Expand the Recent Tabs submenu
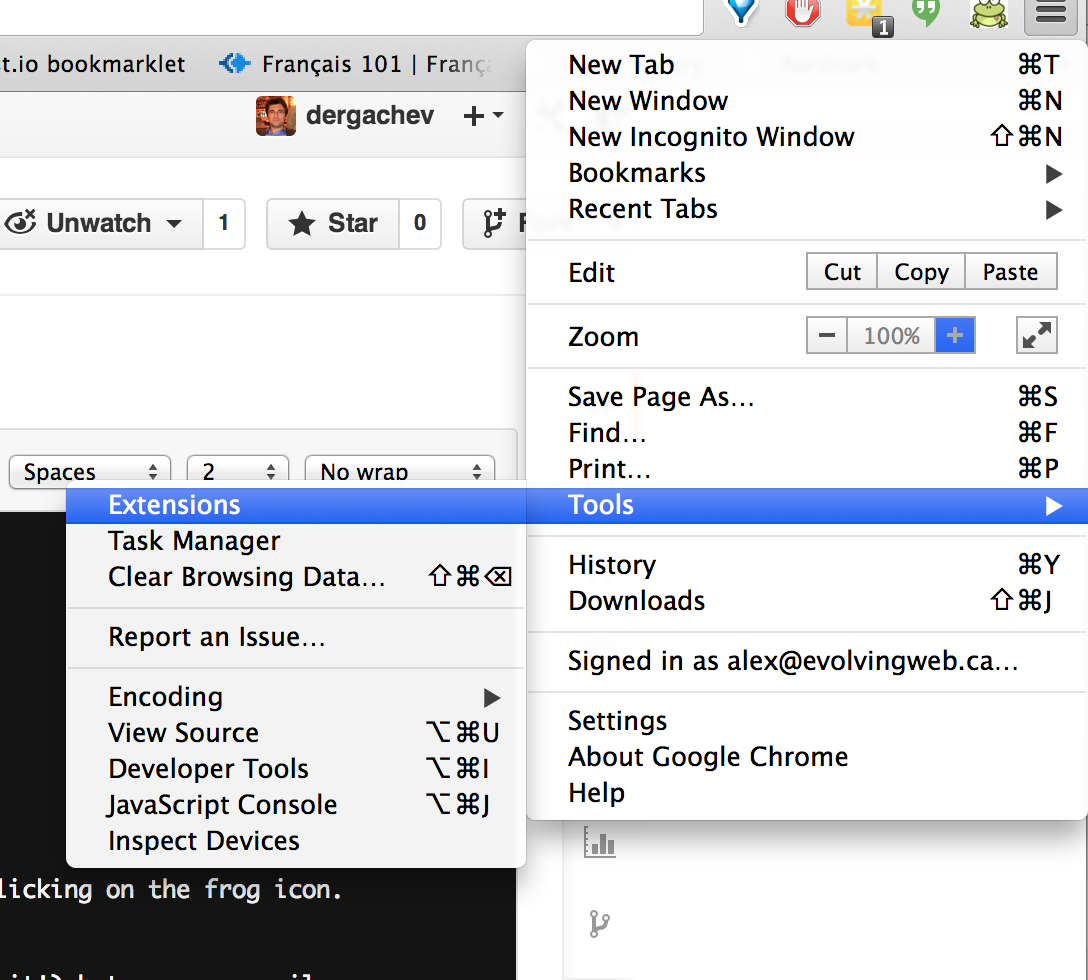The image size is (1088, 980). coord(807,209)
